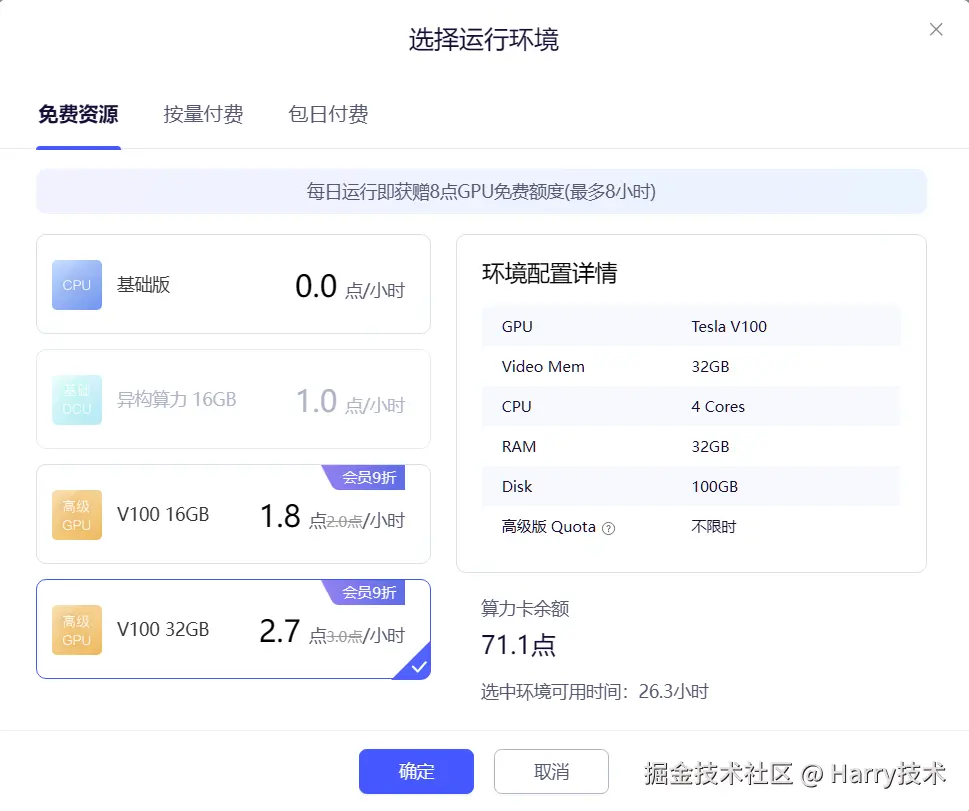Open the 包日付费 tab
969x811 pixels.
point(328,114)
